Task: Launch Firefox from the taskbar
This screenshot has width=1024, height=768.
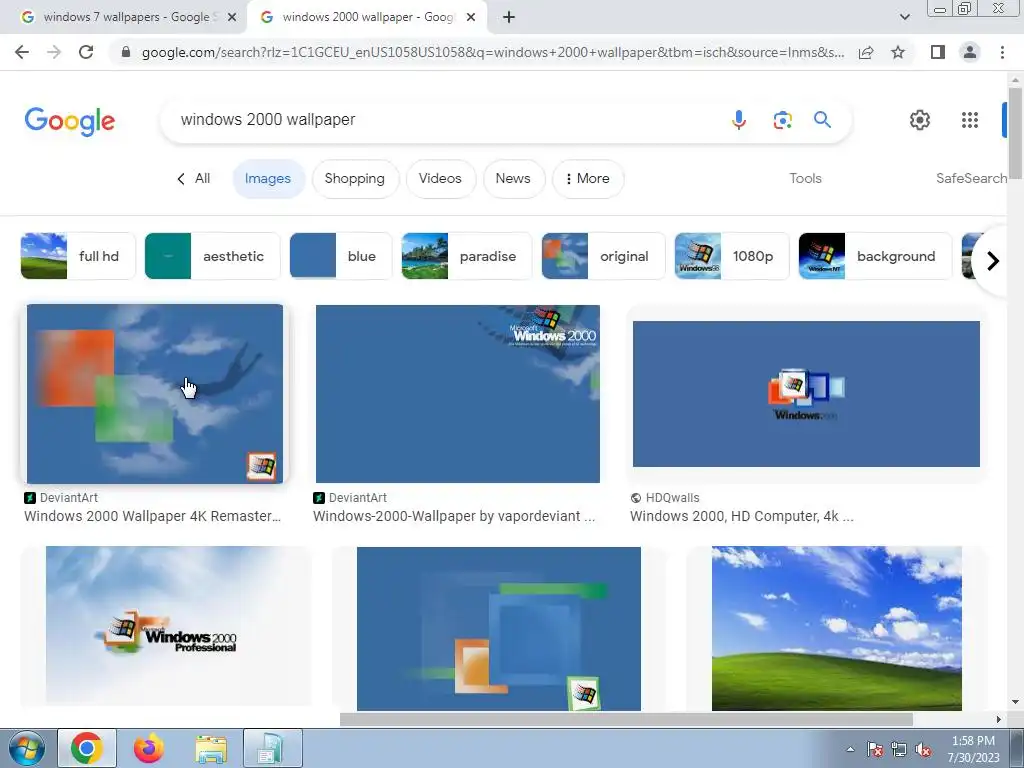Action: coord(148,748)
